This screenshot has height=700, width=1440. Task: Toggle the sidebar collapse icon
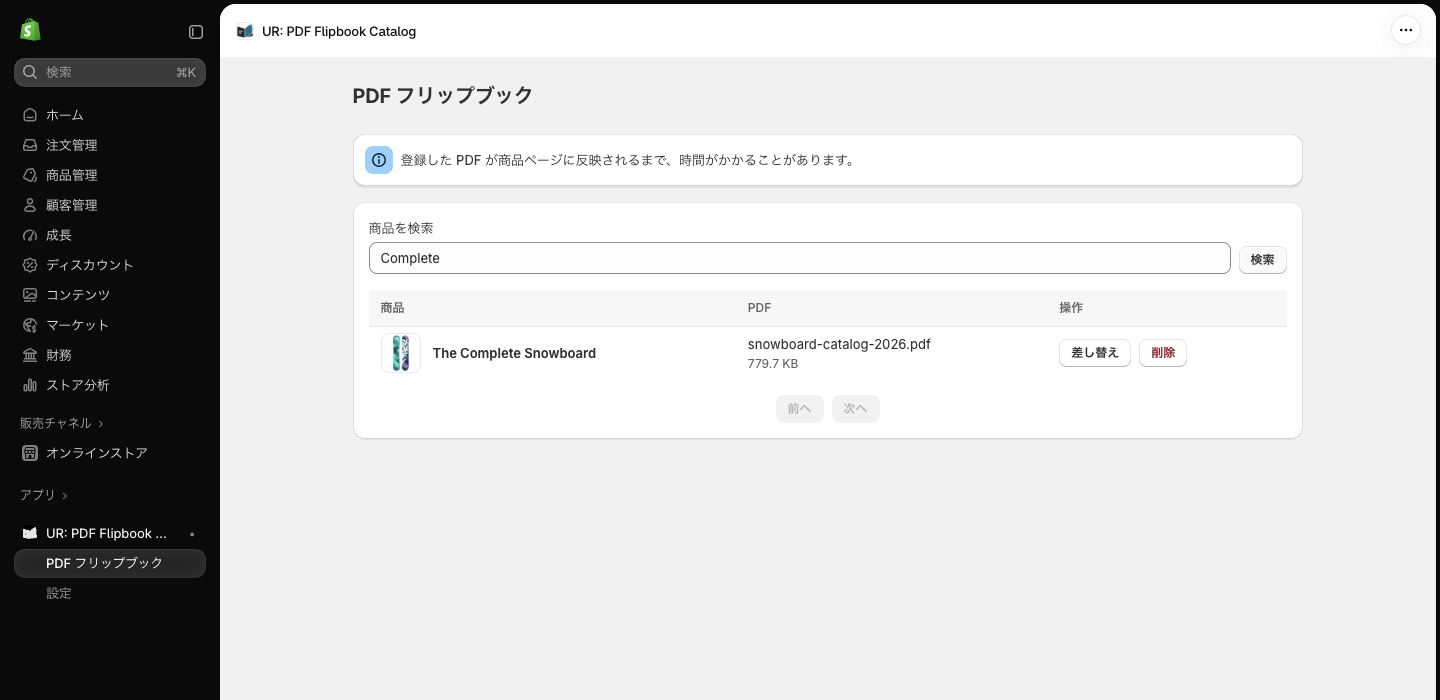point(196,32)
